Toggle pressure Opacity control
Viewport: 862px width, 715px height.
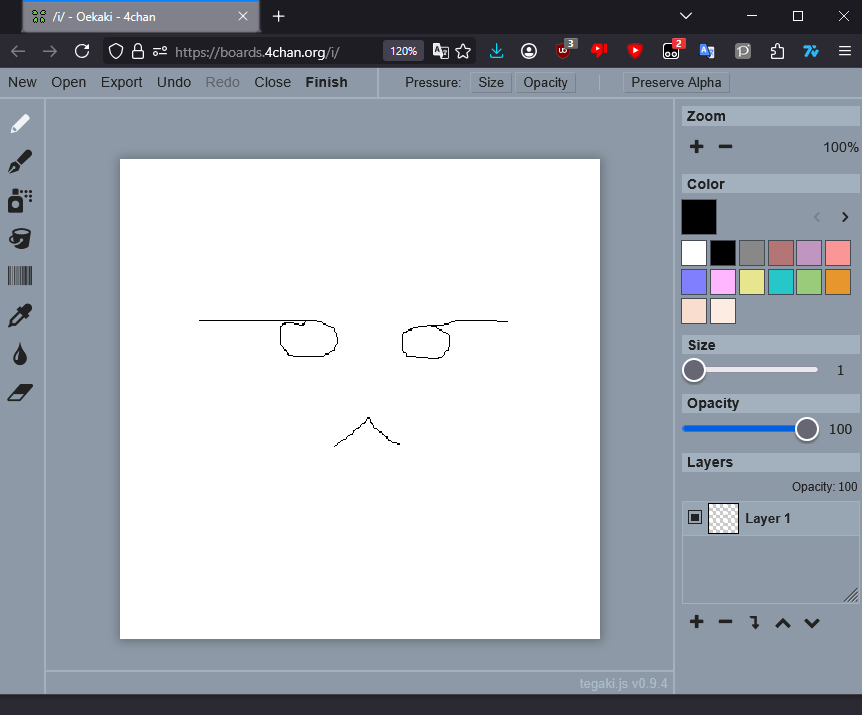tap(545, 82)
